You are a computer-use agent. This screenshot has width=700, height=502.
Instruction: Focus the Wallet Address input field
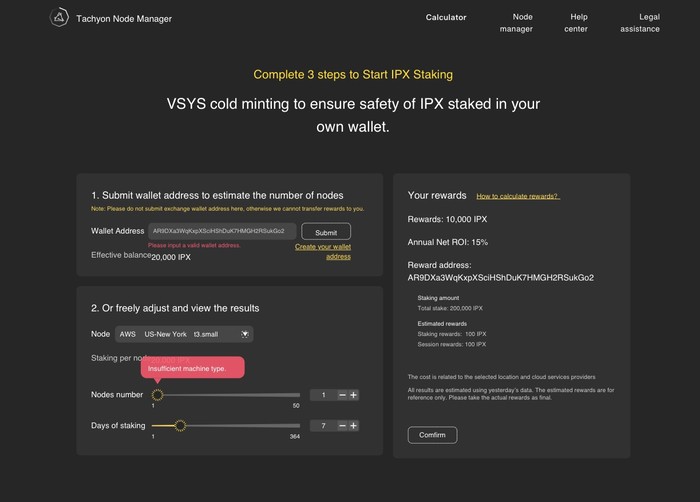pyautogui.click(x=222, y=231)
